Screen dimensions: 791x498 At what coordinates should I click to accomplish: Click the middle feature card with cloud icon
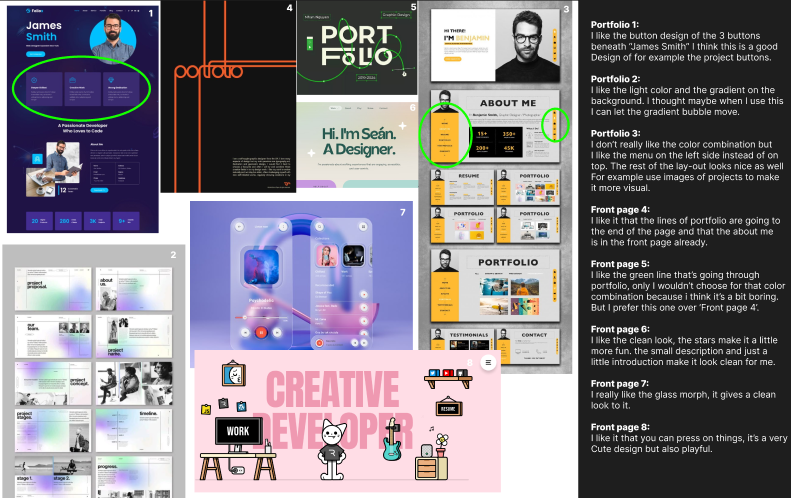[81, 87]
